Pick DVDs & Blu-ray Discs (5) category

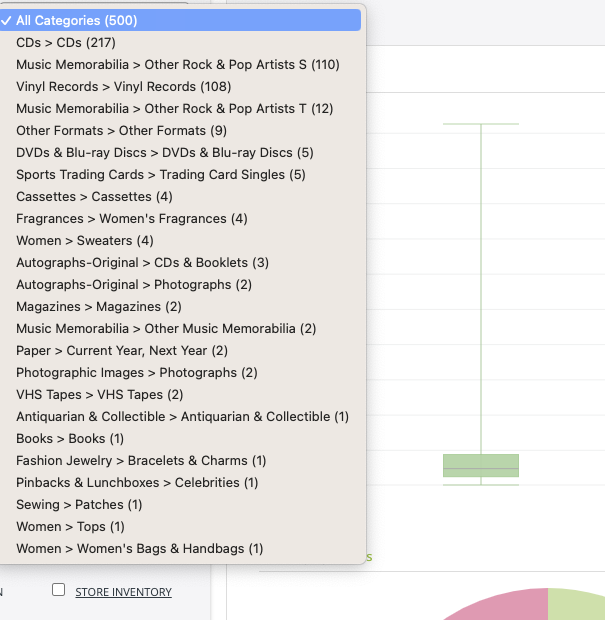[180, 153]
